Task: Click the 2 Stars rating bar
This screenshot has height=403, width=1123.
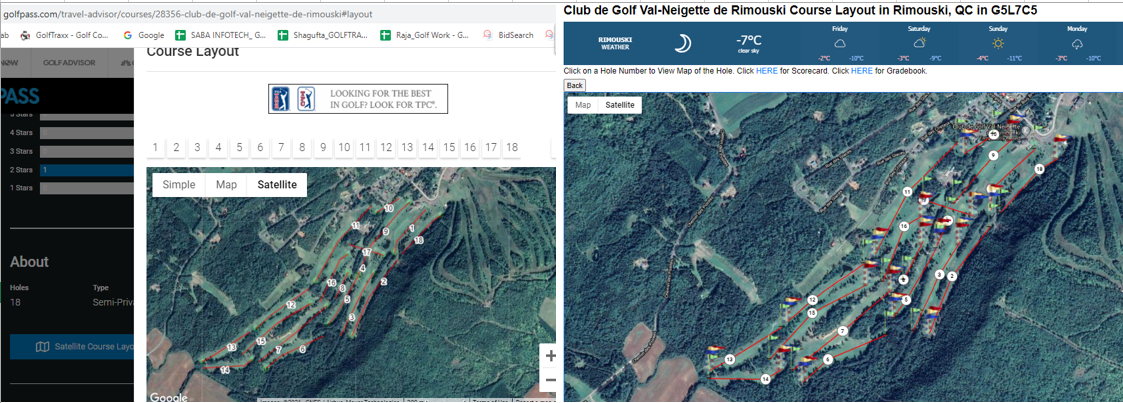Action: pos(87,170)
